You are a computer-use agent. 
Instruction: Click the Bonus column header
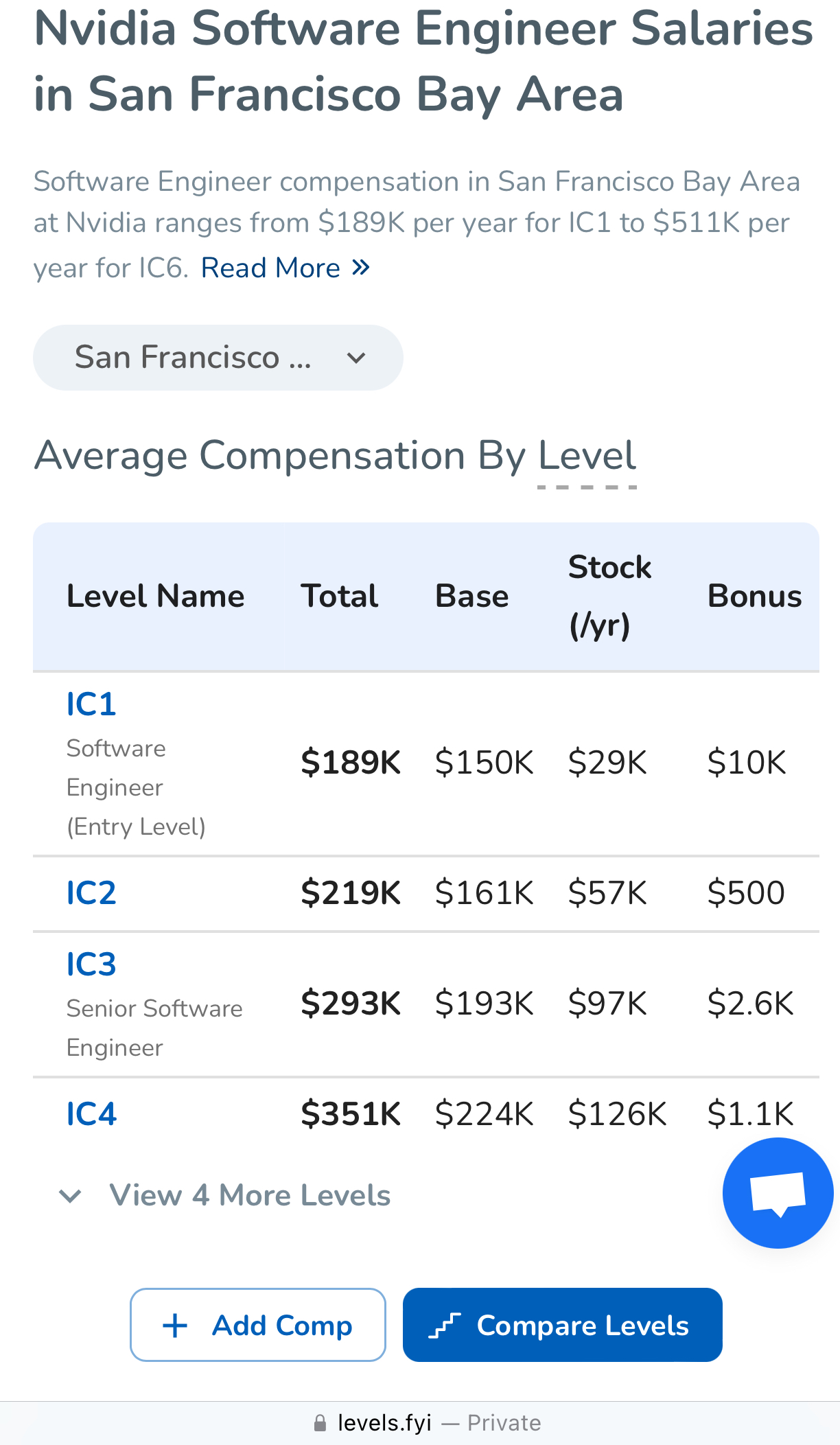coord(754,596)
